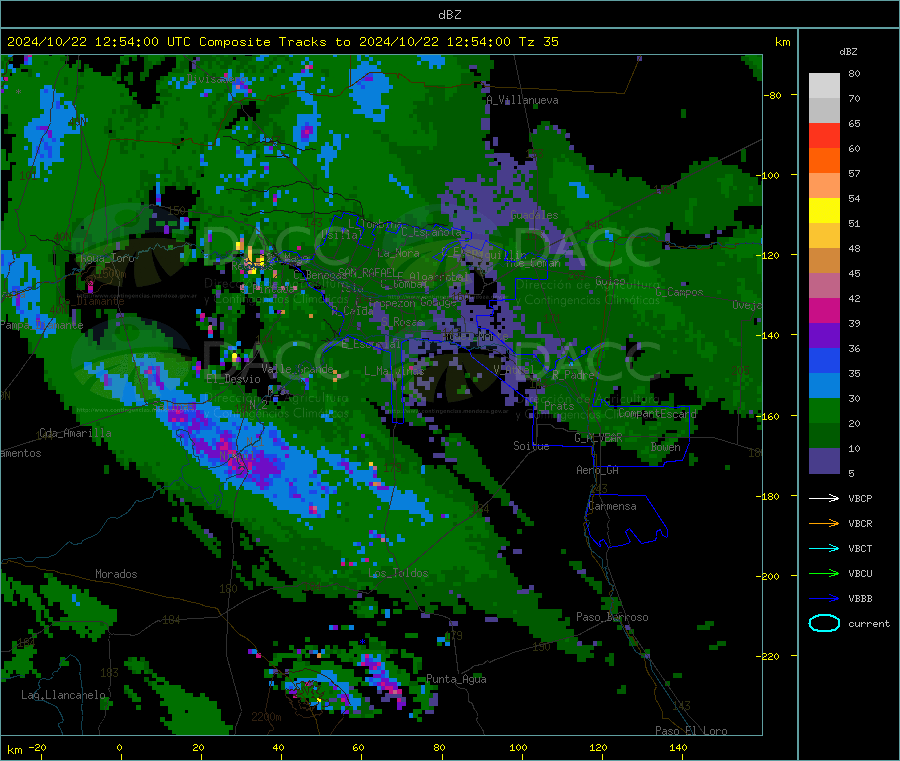Click the cyan 'current' oval symbol
900x761 pixels.
coord(824,623)
